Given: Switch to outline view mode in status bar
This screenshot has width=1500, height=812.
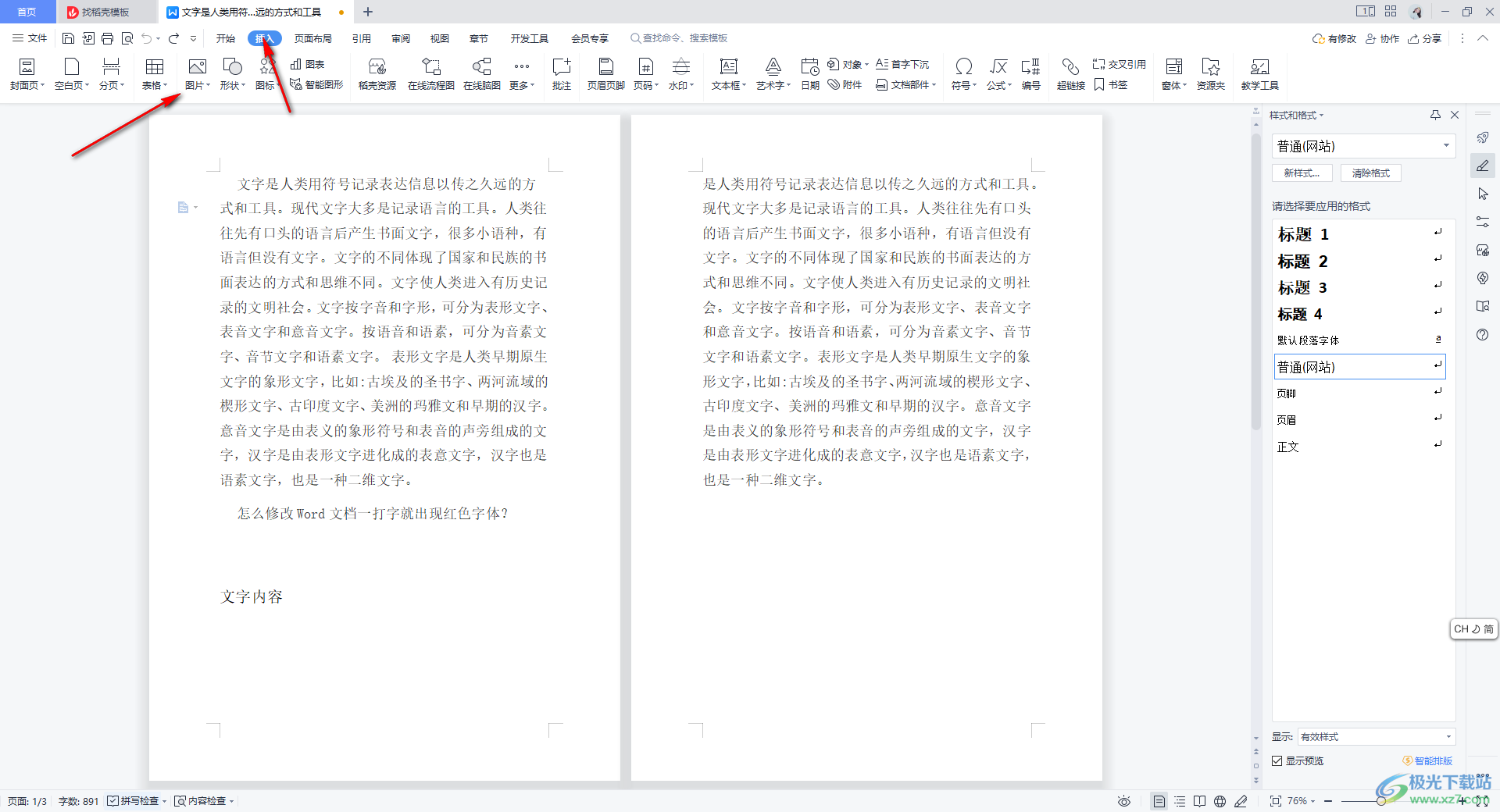Looking at the screenshot, I should click(1180, 801).
